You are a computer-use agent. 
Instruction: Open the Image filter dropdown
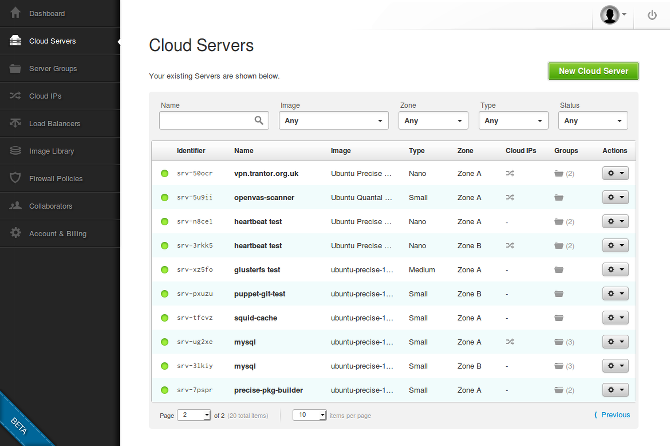coord(334,120)
